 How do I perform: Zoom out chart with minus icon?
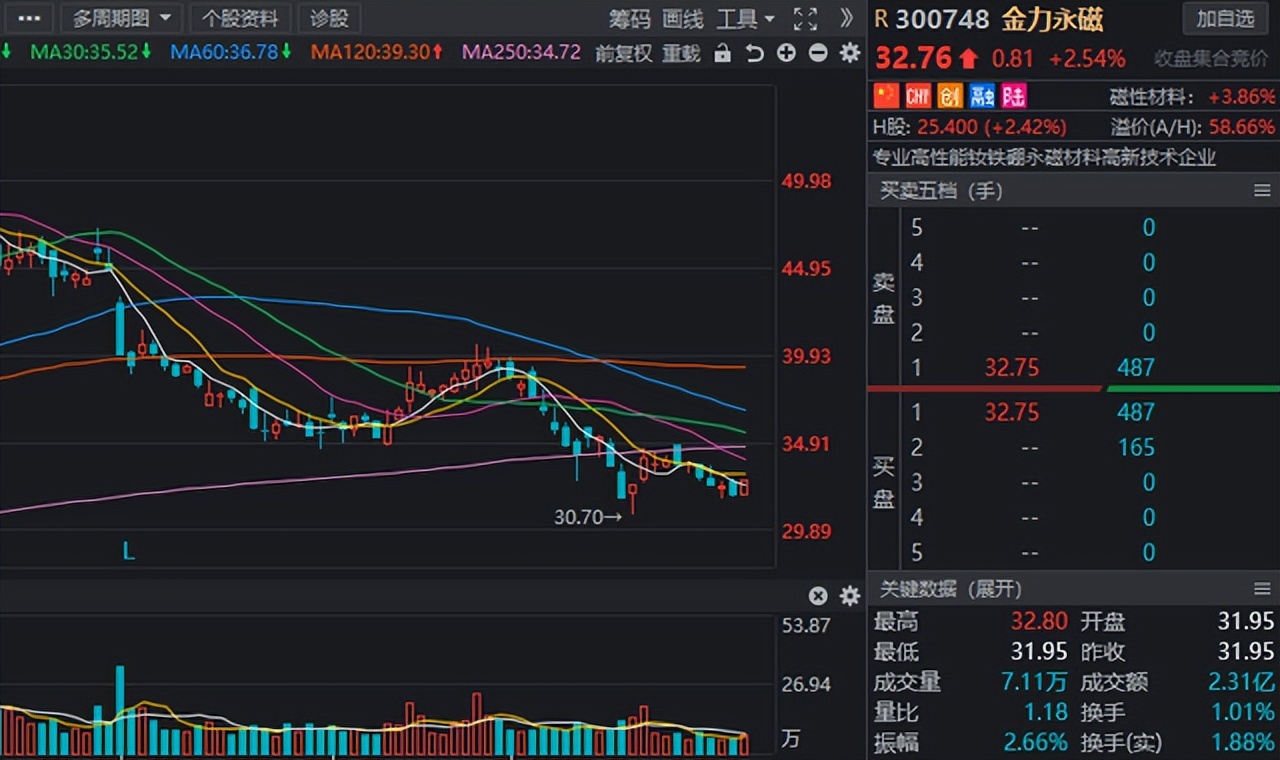click(818, 53)
